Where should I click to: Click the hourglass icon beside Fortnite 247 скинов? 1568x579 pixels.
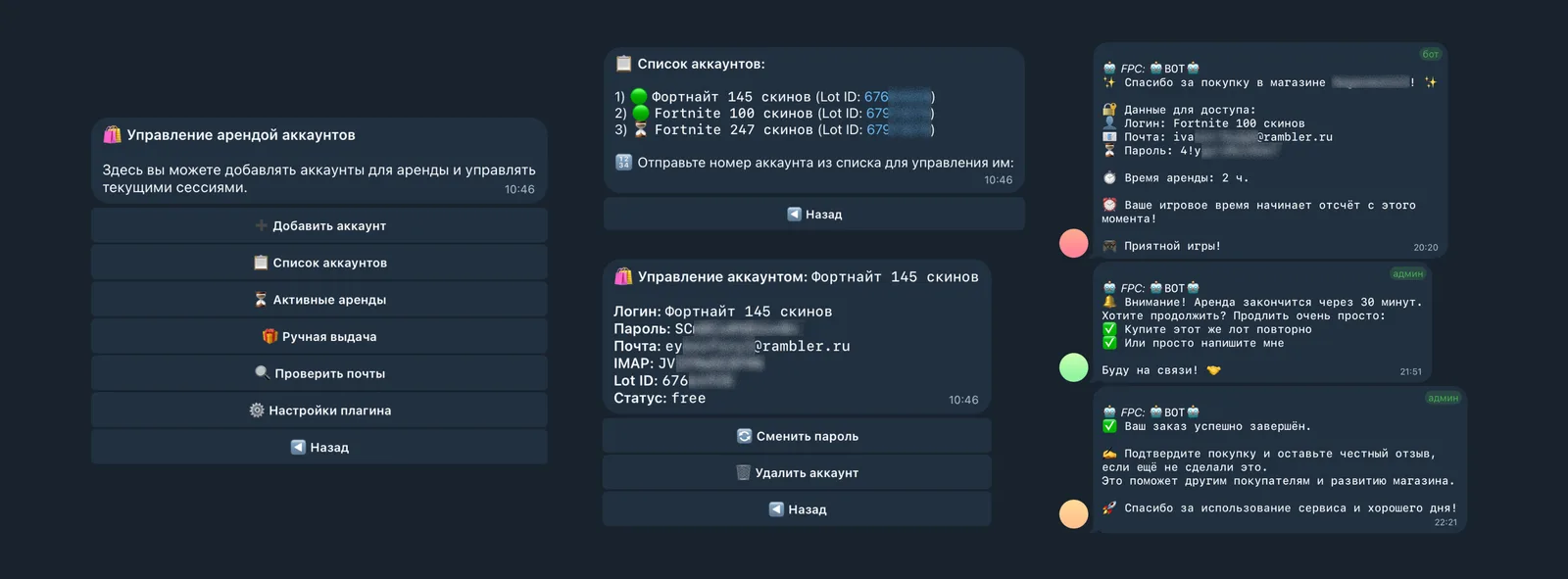[x=641, y=129]
